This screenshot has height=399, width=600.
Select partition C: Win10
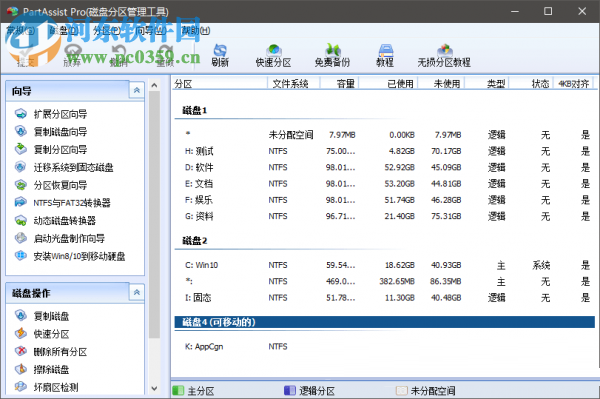pos(385,265)
